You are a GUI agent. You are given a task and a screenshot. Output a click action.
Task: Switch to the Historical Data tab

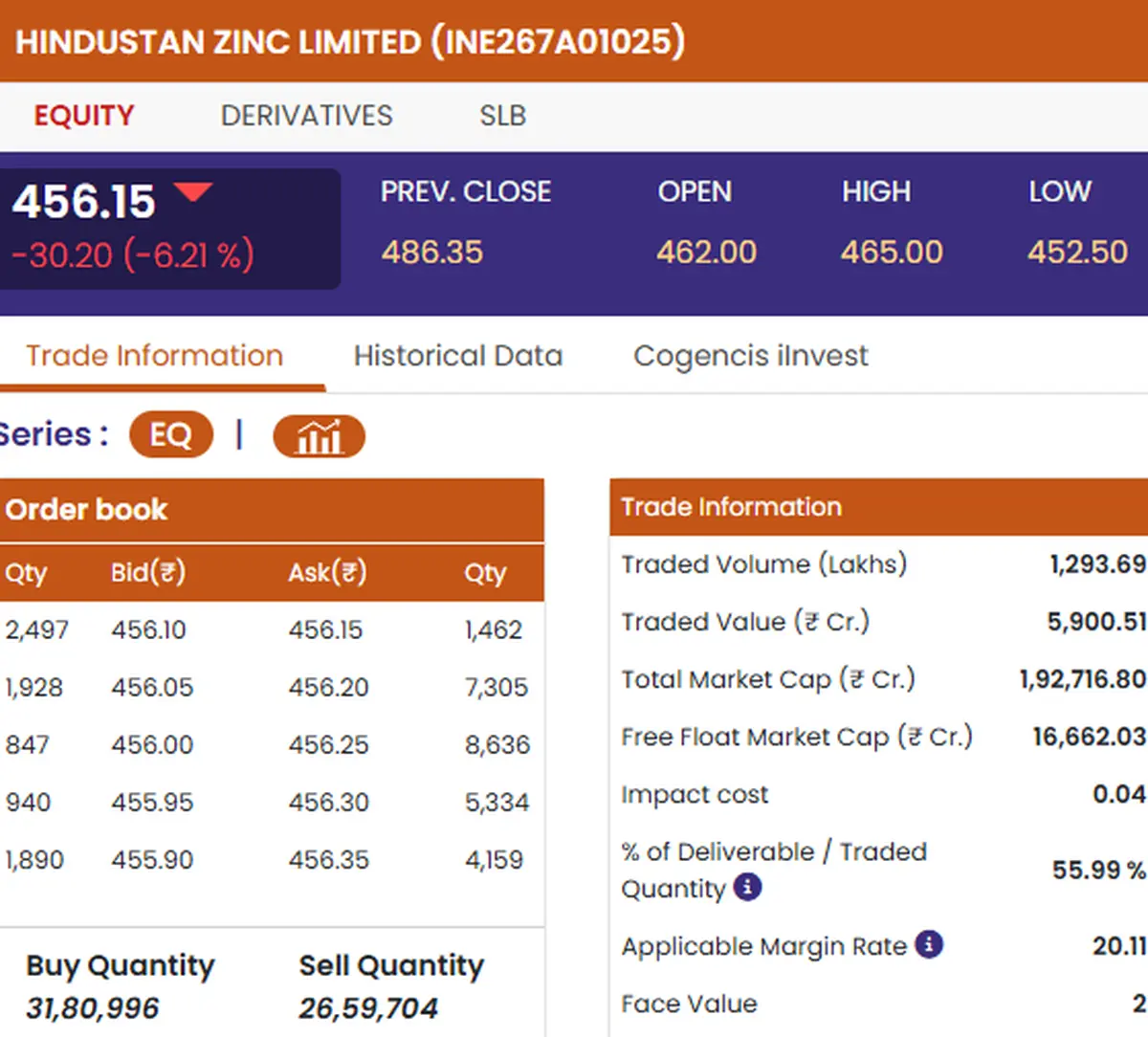(458, 356)
